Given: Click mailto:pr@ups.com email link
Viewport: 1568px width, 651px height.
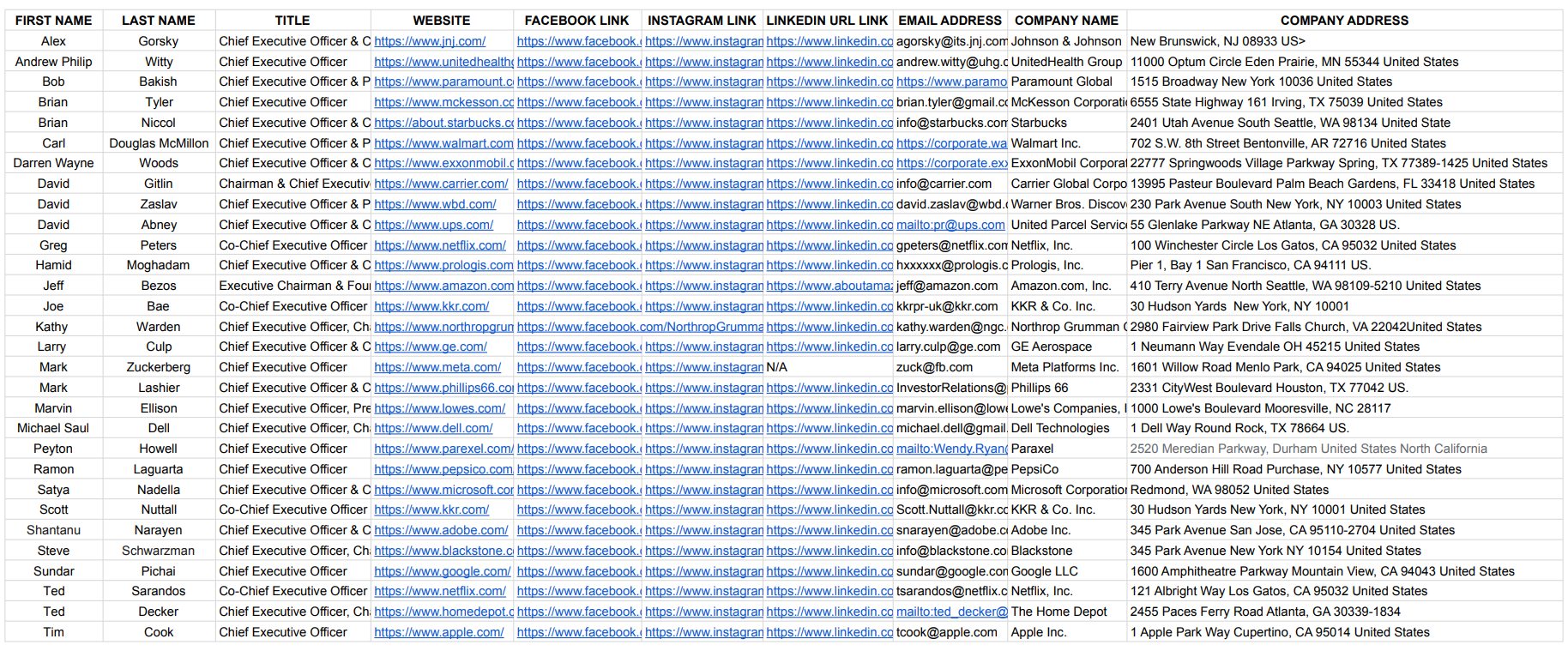Looking at the screenshot, I should tap(950, 225).
